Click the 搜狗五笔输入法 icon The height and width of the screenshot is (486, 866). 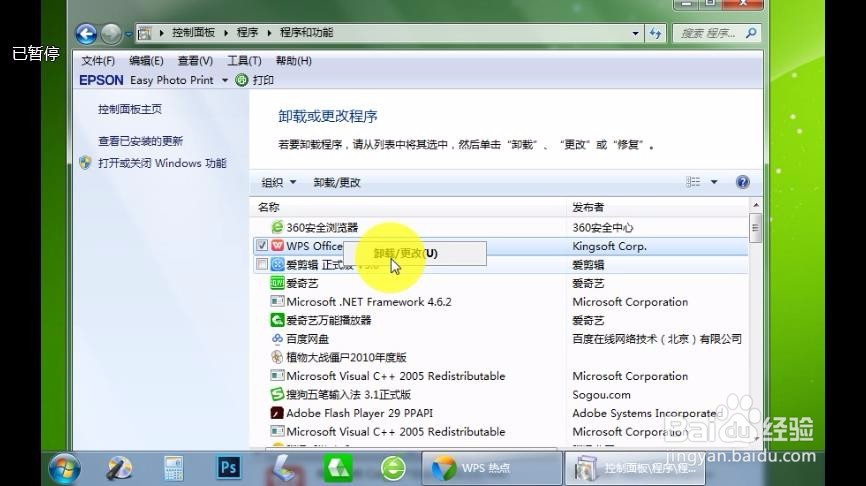click(x=277, y=394)
